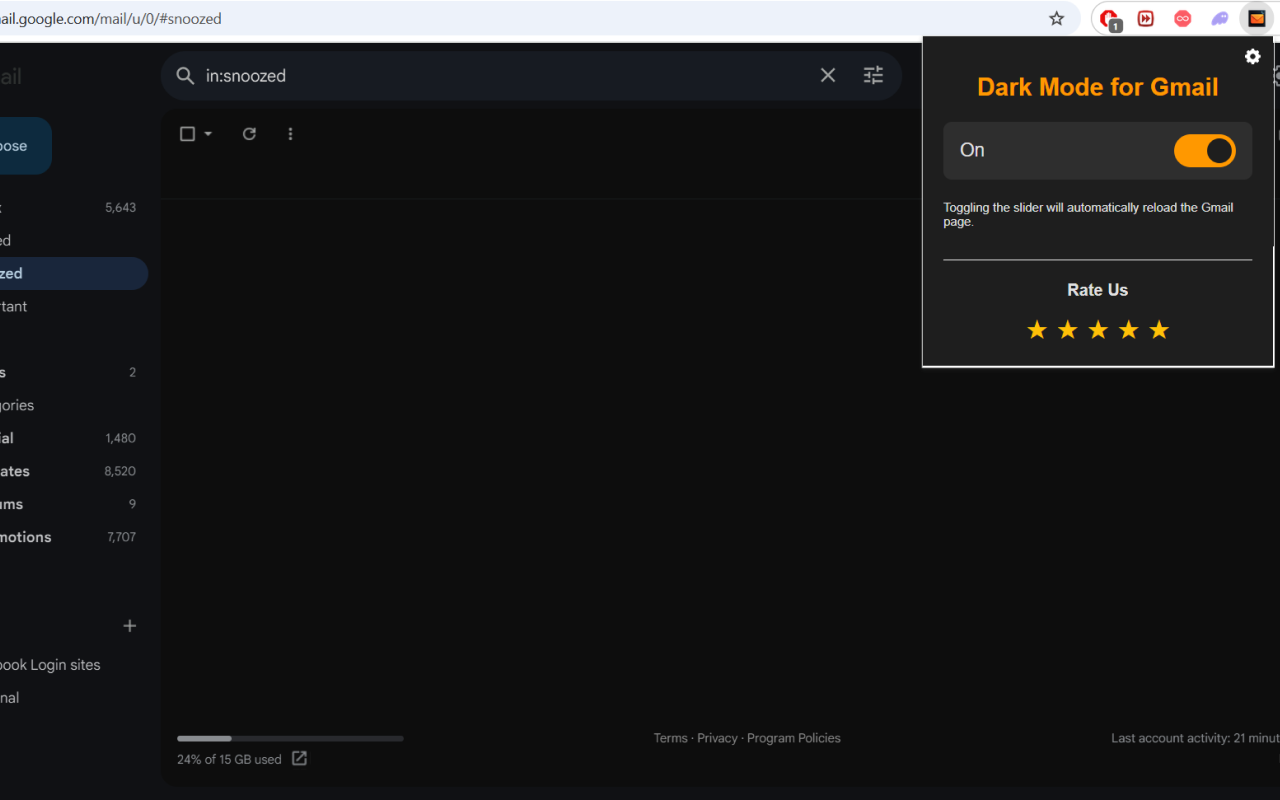1280x800 pixels.
Task: Refresh the Snoozed email list
Action: point(249,133)
